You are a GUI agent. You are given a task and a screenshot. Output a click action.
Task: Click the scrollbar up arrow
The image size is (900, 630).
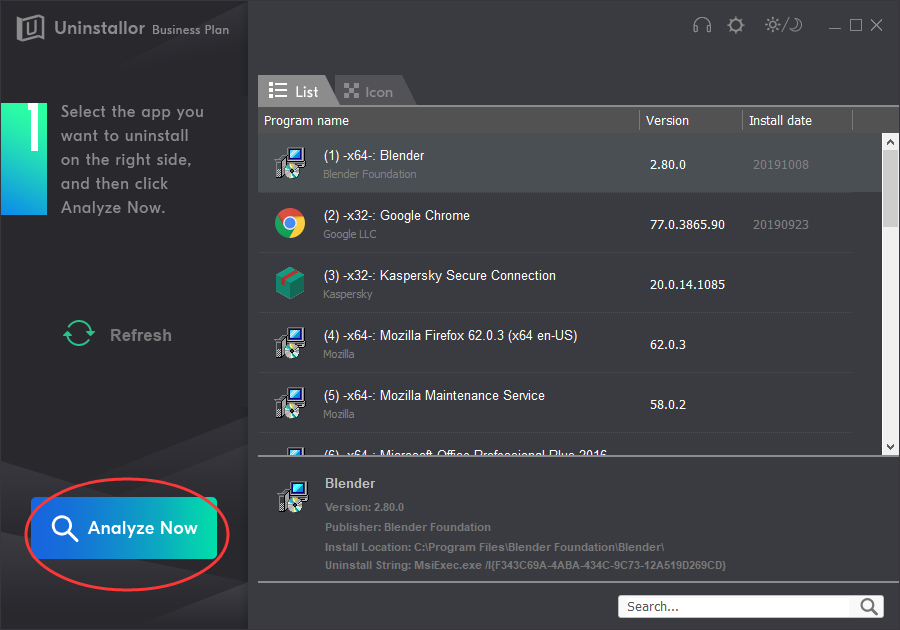[890, 142]
